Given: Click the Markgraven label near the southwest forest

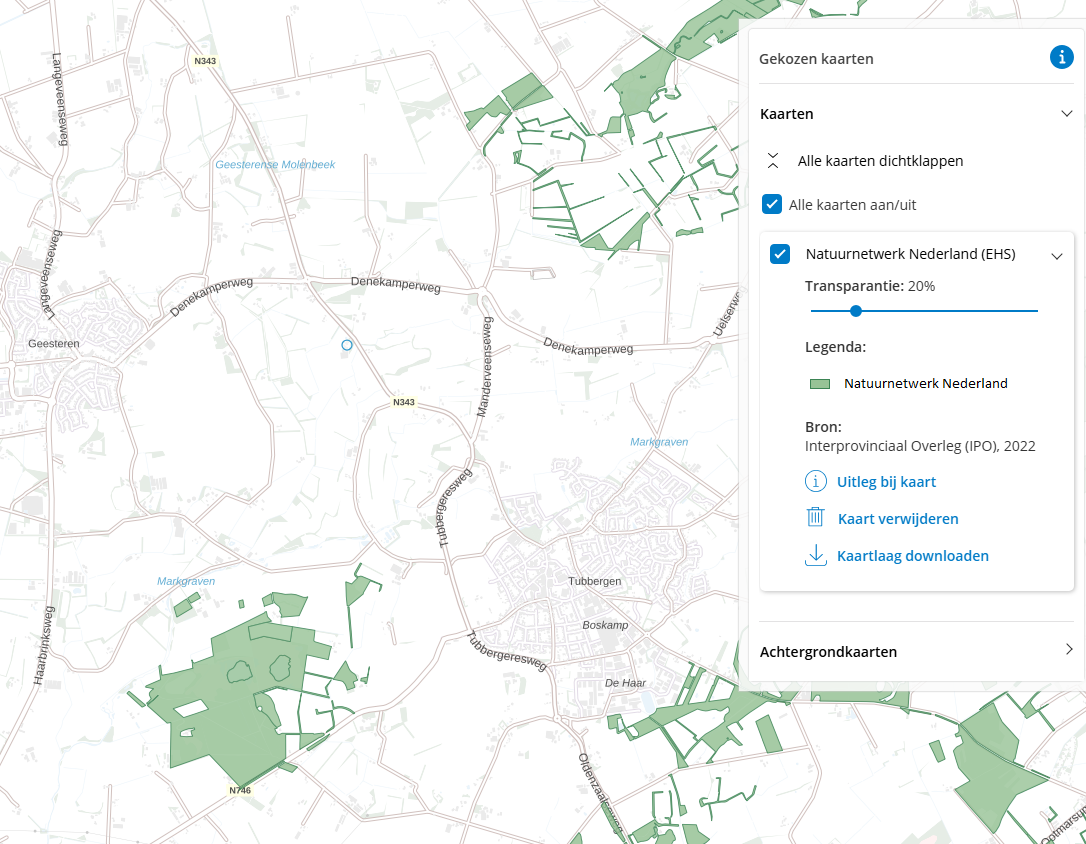Looking at the screenshot, I should pos(186,581).
